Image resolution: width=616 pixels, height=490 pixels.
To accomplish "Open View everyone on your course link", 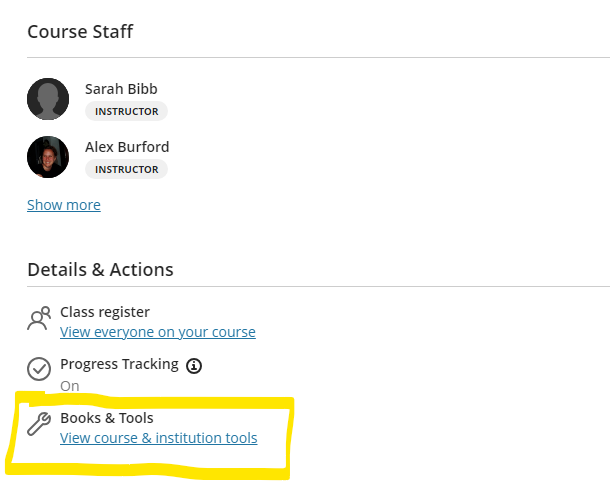I will click(158, 332).
